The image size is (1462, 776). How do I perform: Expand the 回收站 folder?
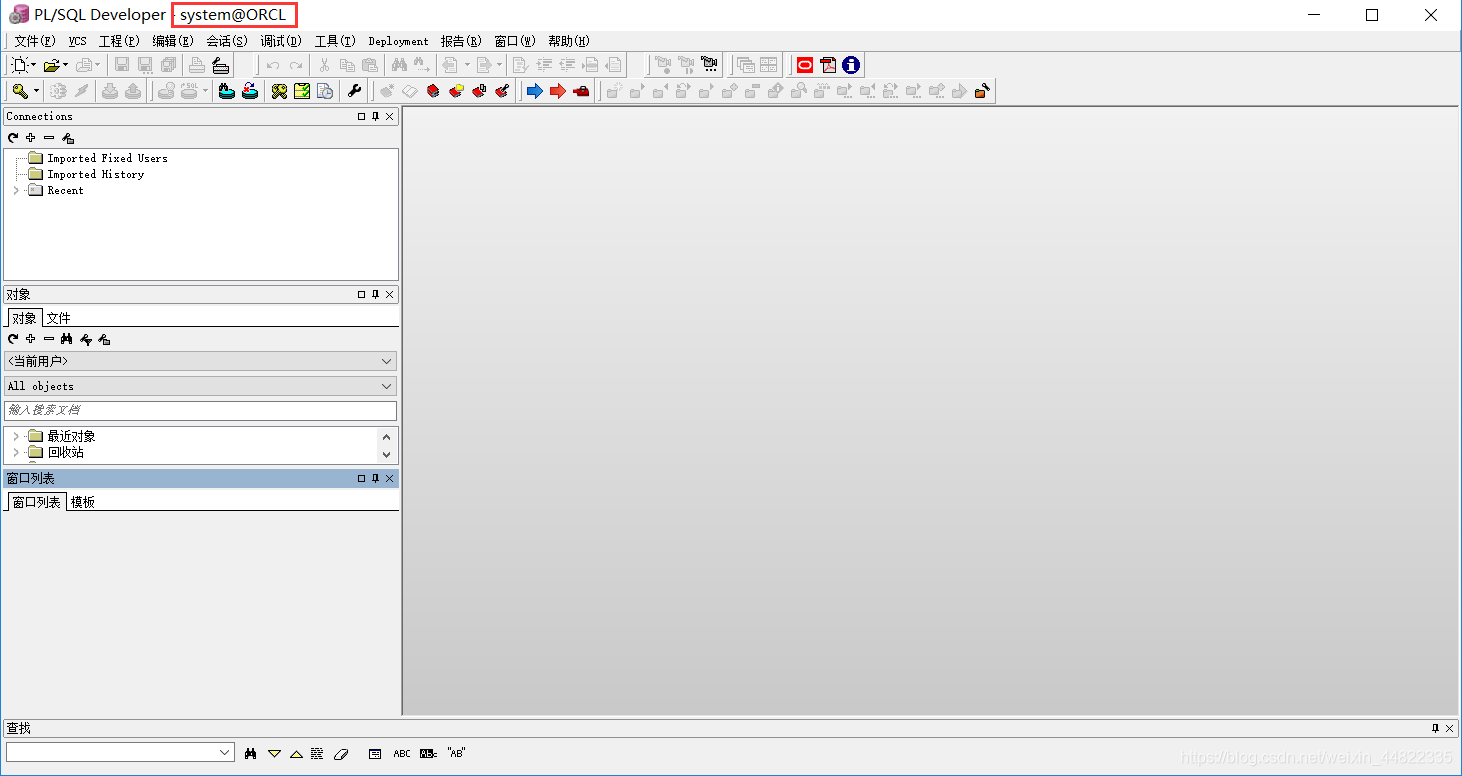pos(16,452)
